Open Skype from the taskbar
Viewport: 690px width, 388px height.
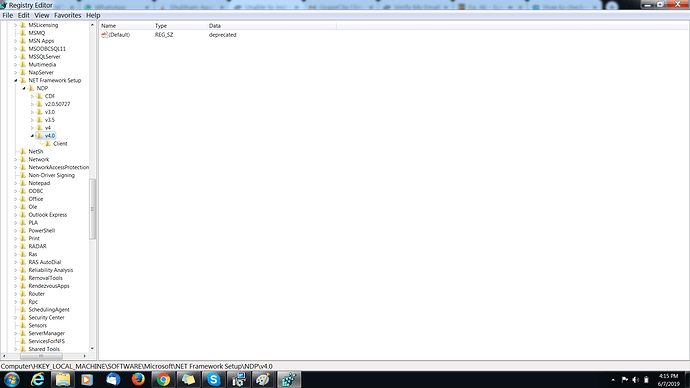coord(213,379)
